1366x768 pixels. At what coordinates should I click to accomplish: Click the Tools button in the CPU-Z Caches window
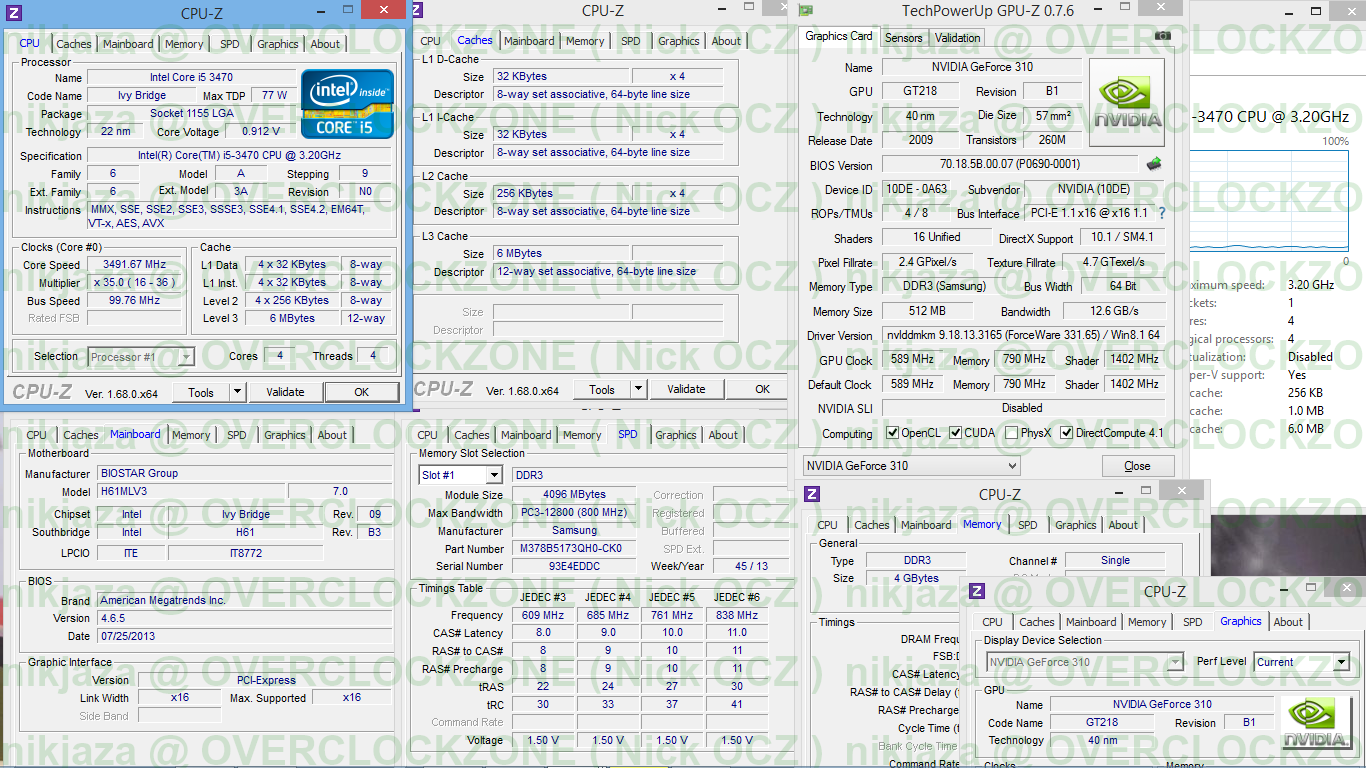pos(602,390)
